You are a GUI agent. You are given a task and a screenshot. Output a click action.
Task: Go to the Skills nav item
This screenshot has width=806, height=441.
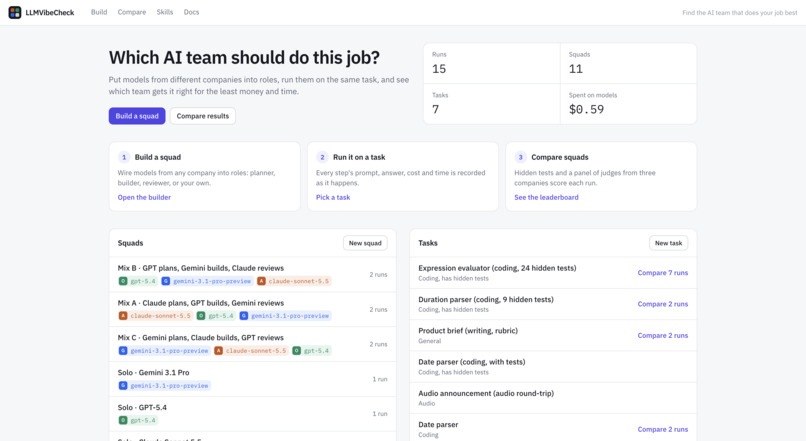point(164,12)
